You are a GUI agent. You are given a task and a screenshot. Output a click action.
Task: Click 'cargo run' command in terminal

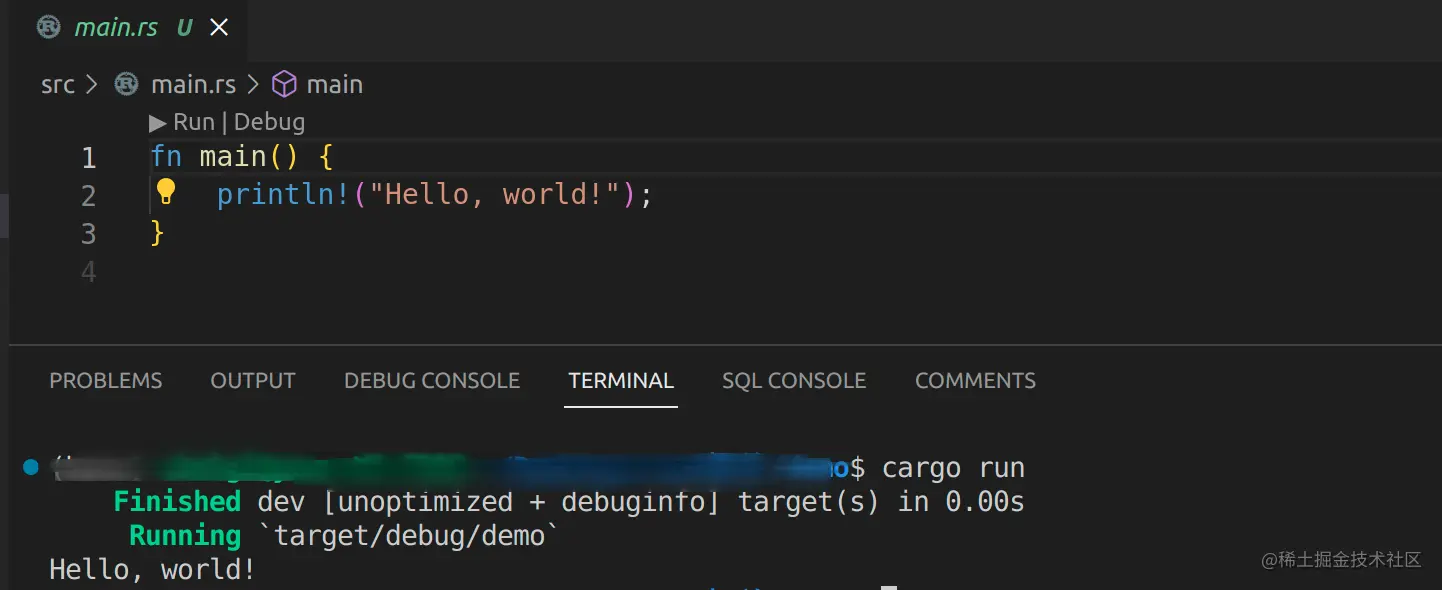pos(953,468)
